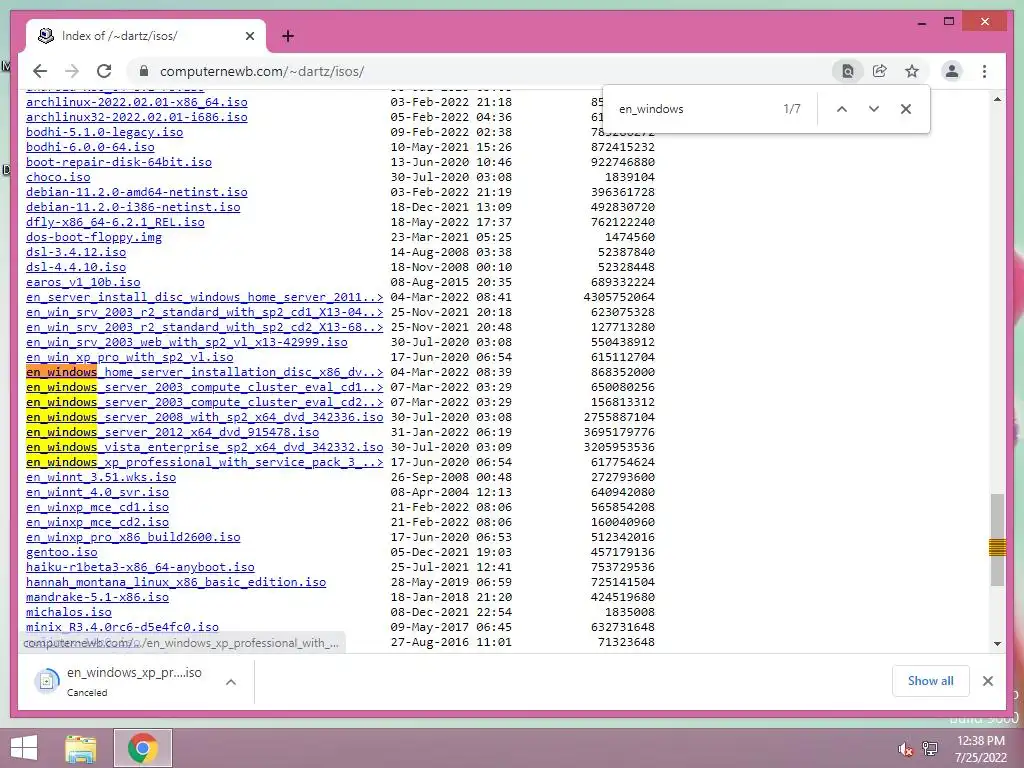
Task: Click the dsl-4.4.10.iso link
Action: click(76, 267)
